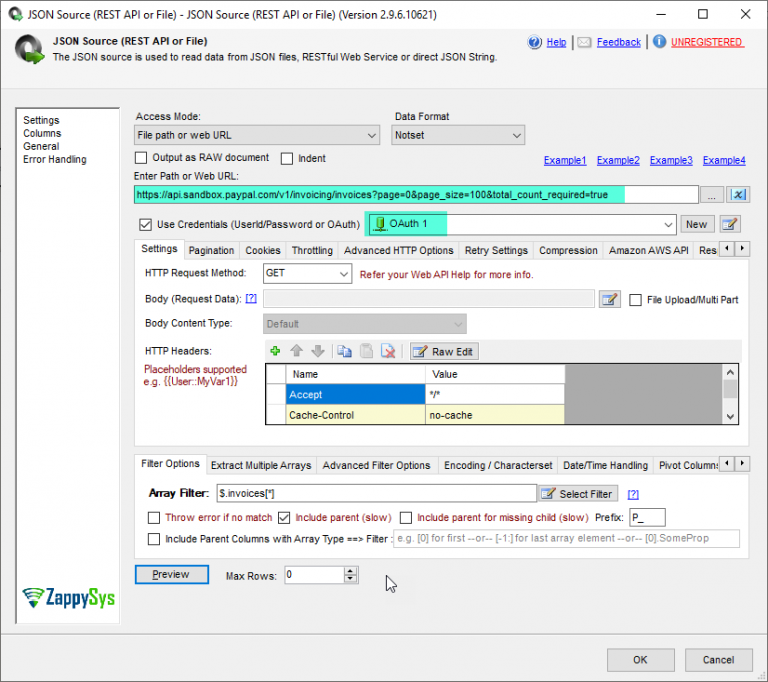
Task: Click the browse ellipsis button next to URL
Action: (x=711, y=195)
